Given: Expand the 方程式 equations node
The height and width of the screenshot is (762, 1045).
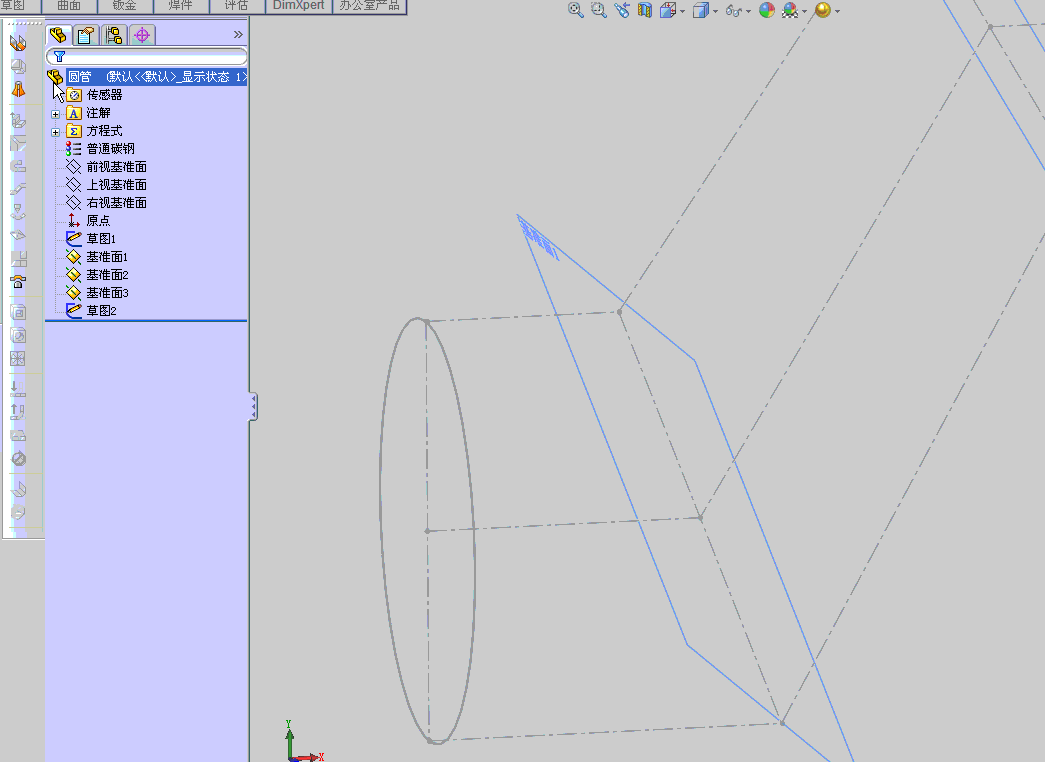Looking at the screenshot, I should (x=57, y=130).
